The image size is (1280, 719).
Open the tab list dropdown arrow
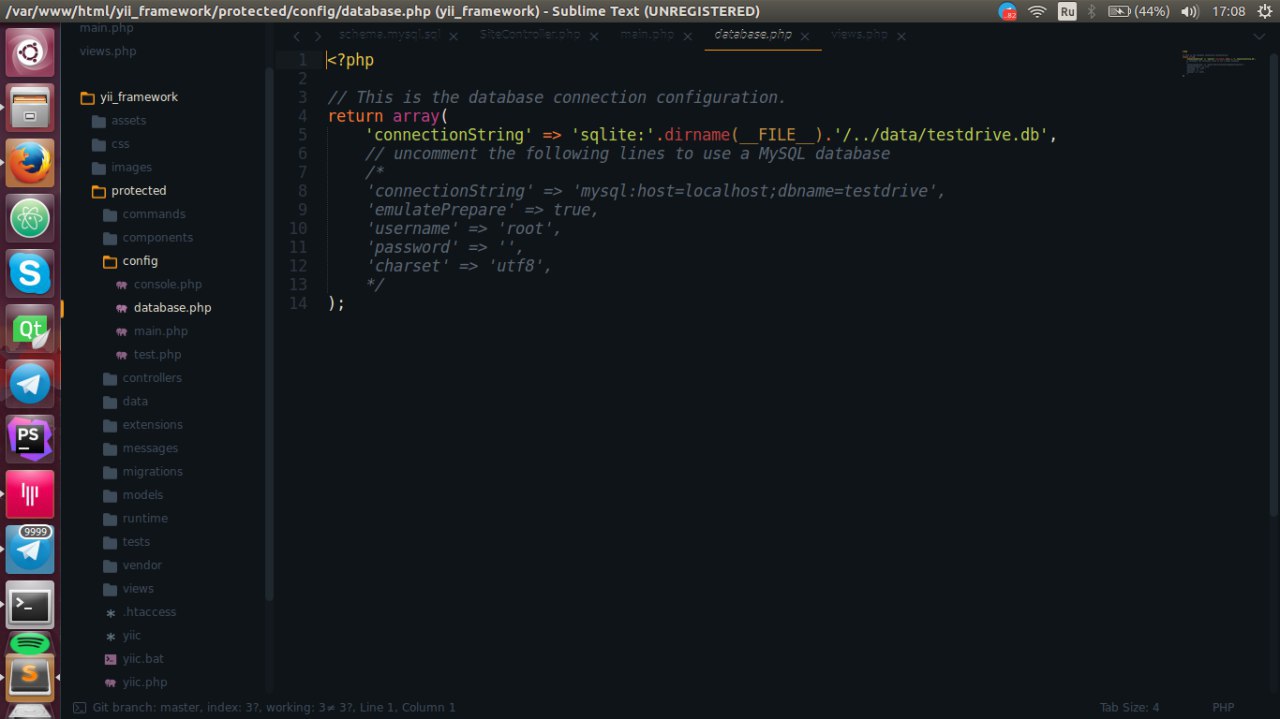[1259, 36]
